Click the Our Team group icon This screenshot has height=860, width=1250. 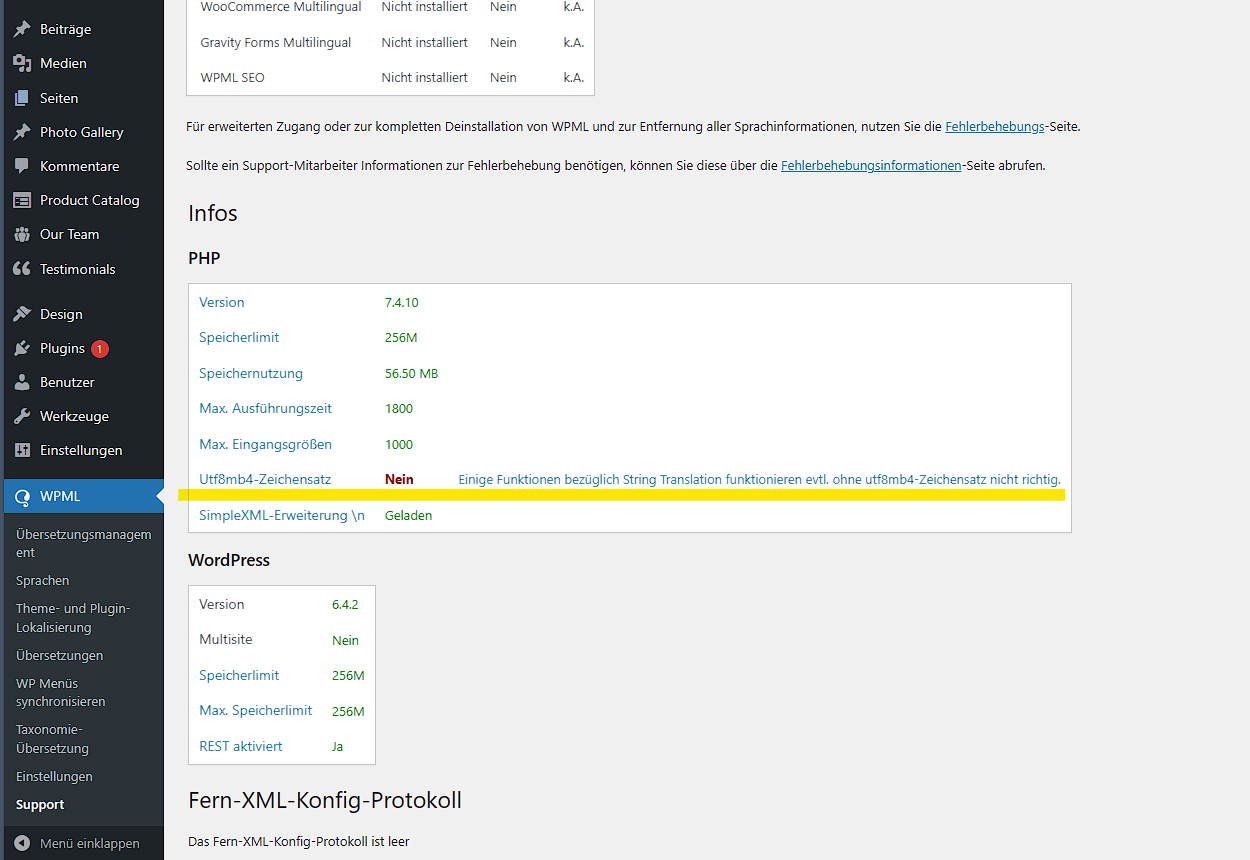click(22, 234)
